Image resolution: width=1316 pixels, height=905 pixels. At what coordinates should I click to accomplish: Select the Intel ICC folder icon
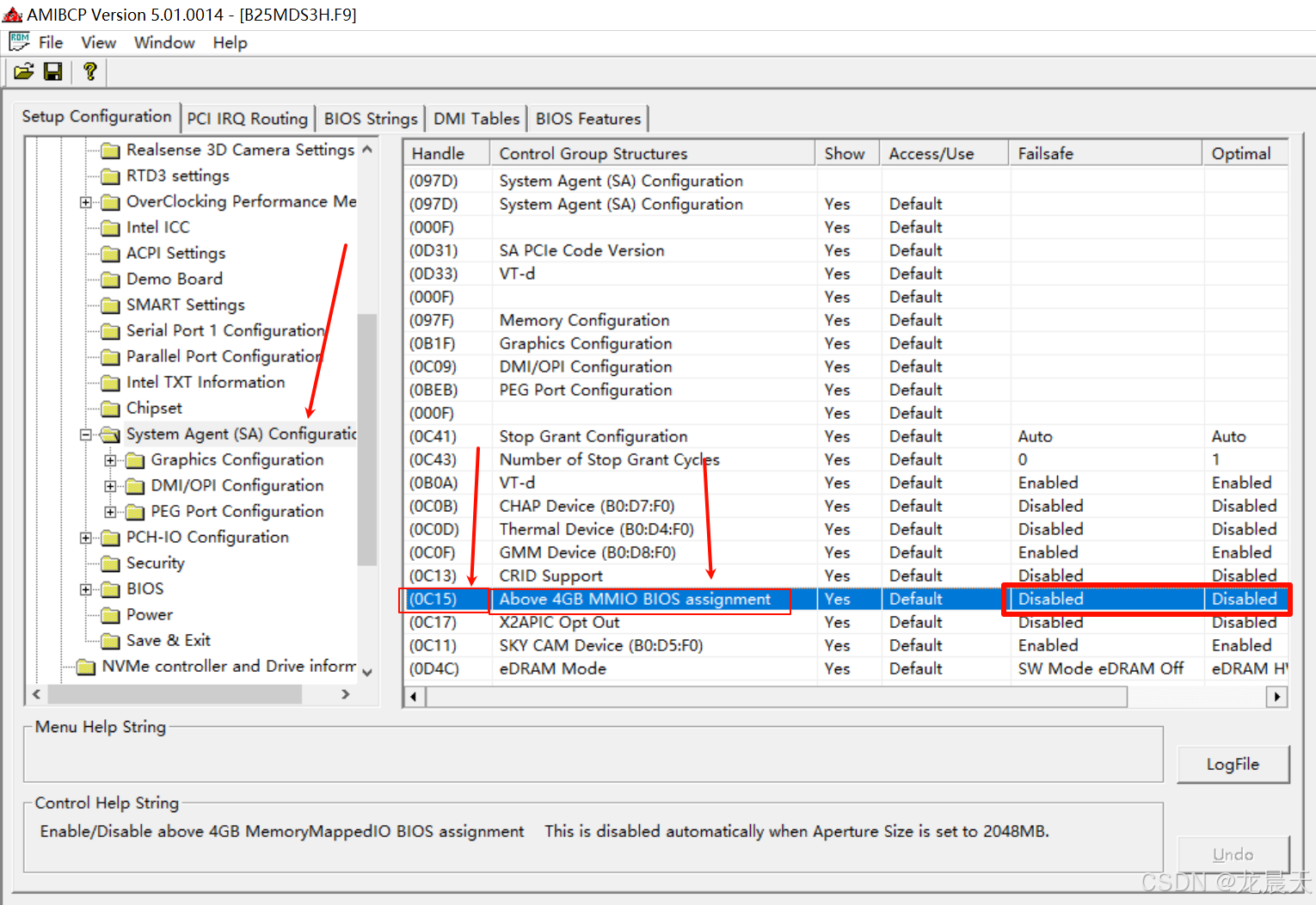tap(110, 228)
